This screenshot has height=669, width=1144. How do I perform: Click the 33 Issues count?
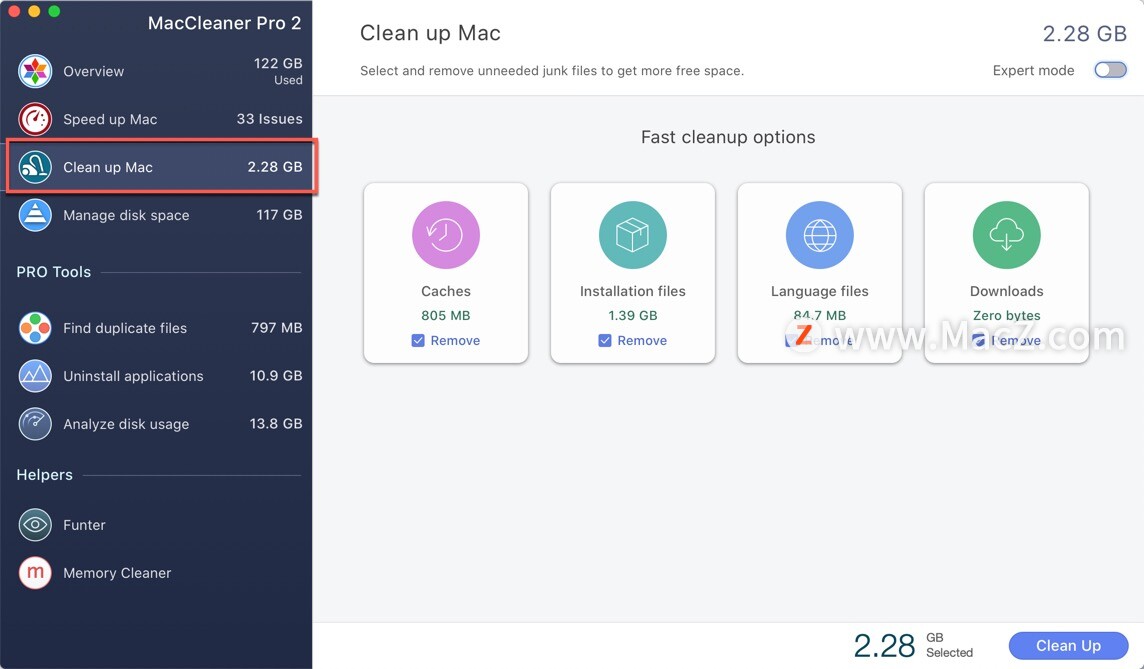pos(269,119)
